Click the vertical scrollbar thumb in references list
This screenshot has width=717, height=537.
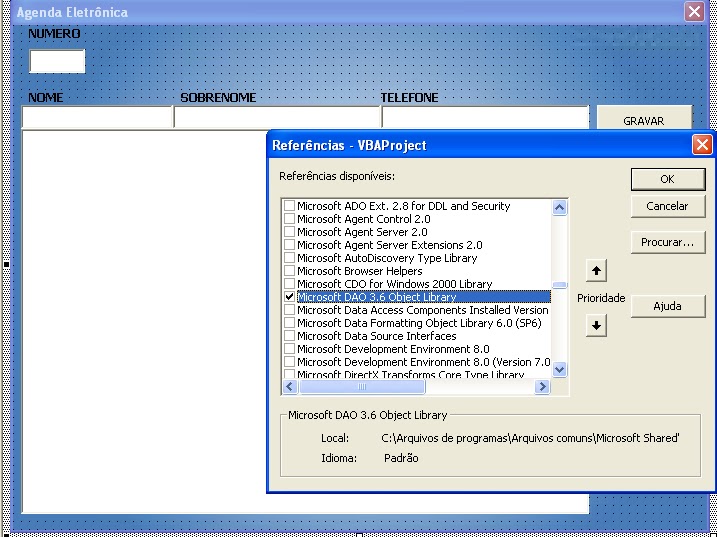click(x=560, y=285)
